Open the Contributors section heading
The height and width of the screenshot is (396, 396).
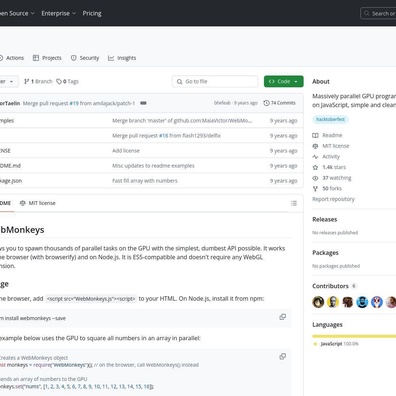330,286
